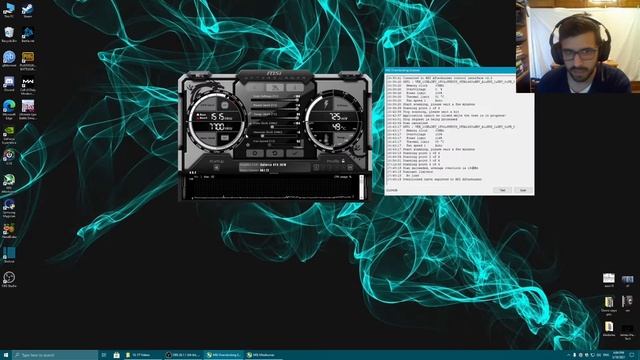Adjust Core Clock slider

(275, 127)
